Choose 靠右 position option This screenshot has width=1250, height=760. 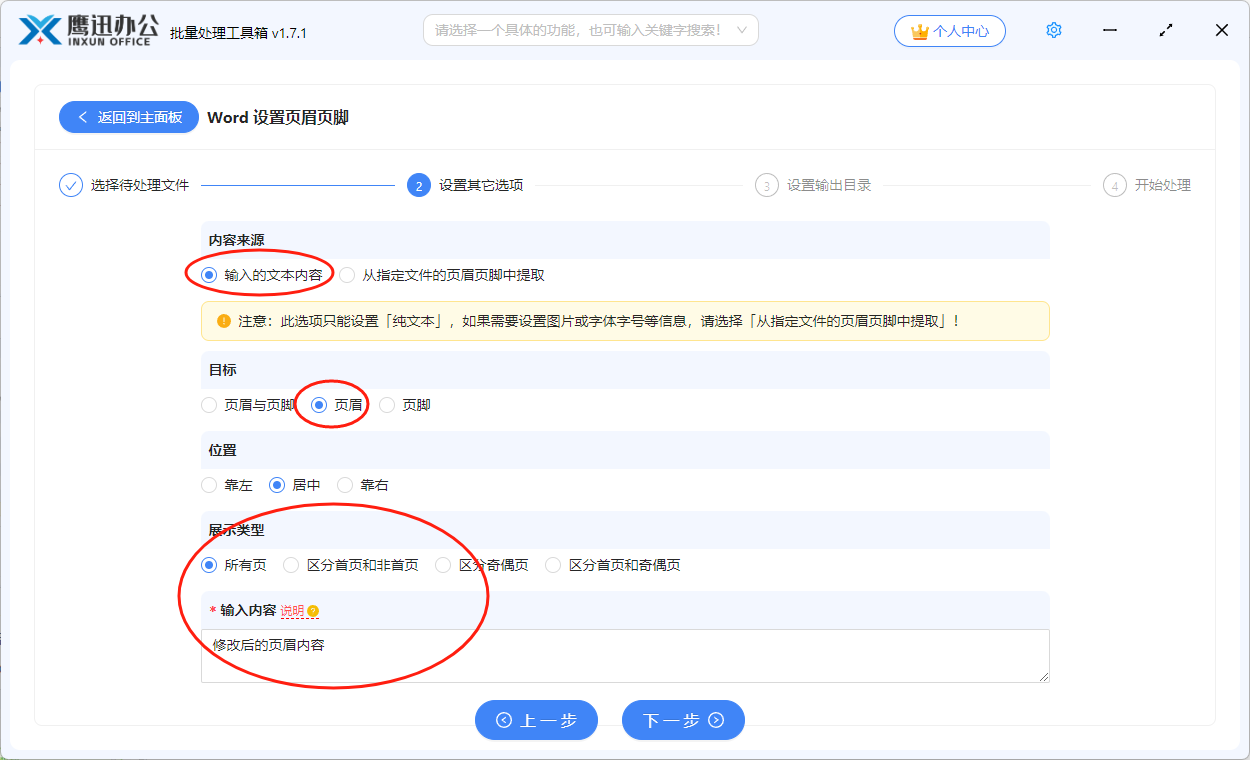[344, 485]
